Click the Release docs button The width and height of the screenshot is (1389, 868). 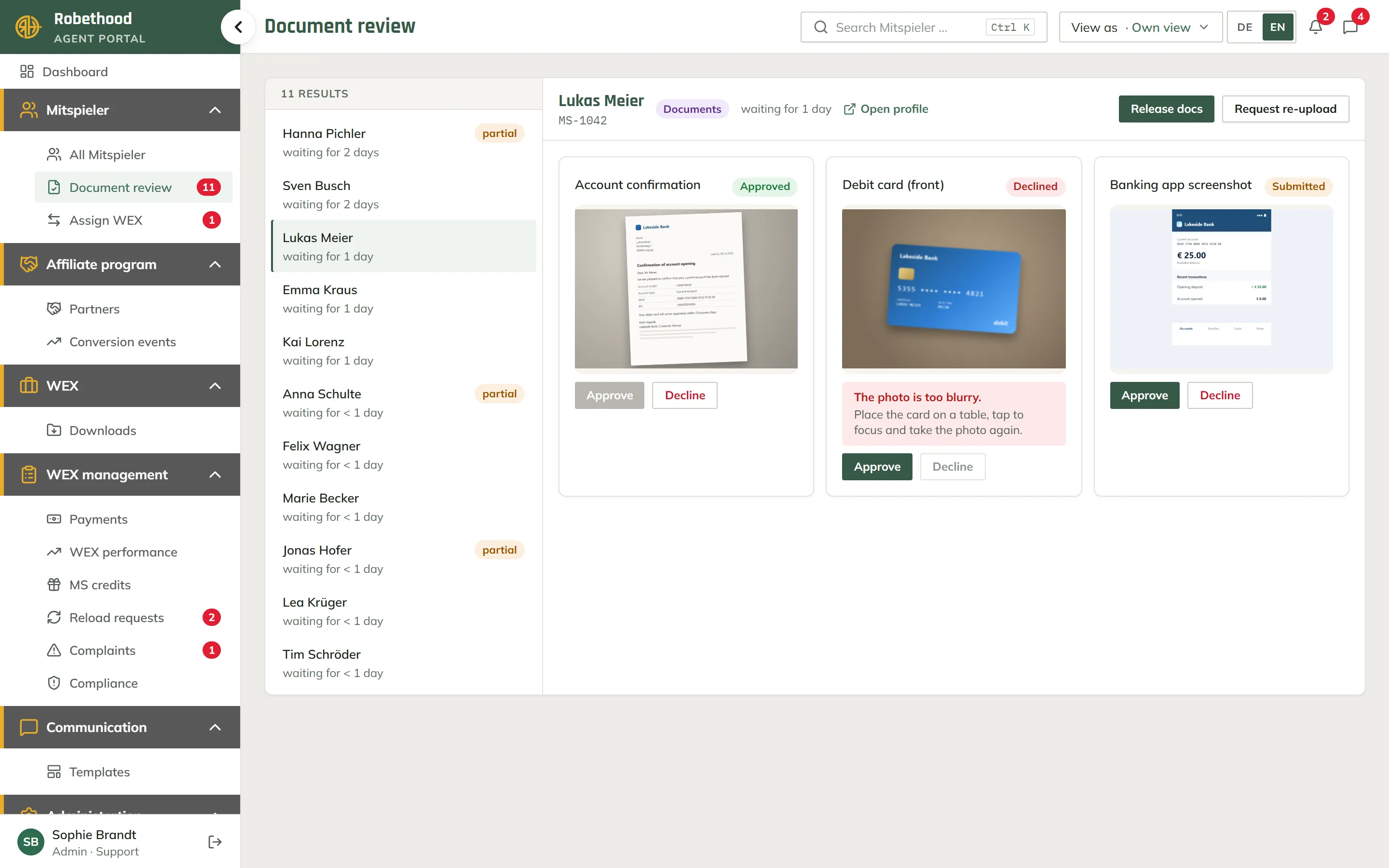coord(1166,108)
